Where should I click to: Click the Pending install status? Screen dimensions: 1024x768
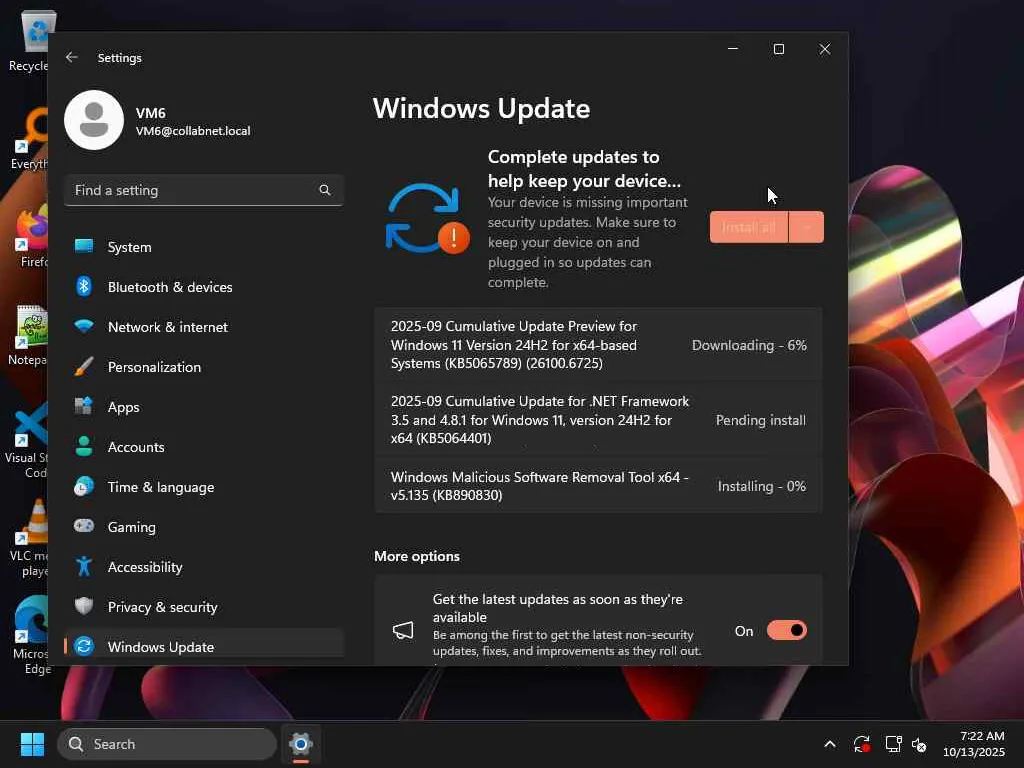(761, 420)
